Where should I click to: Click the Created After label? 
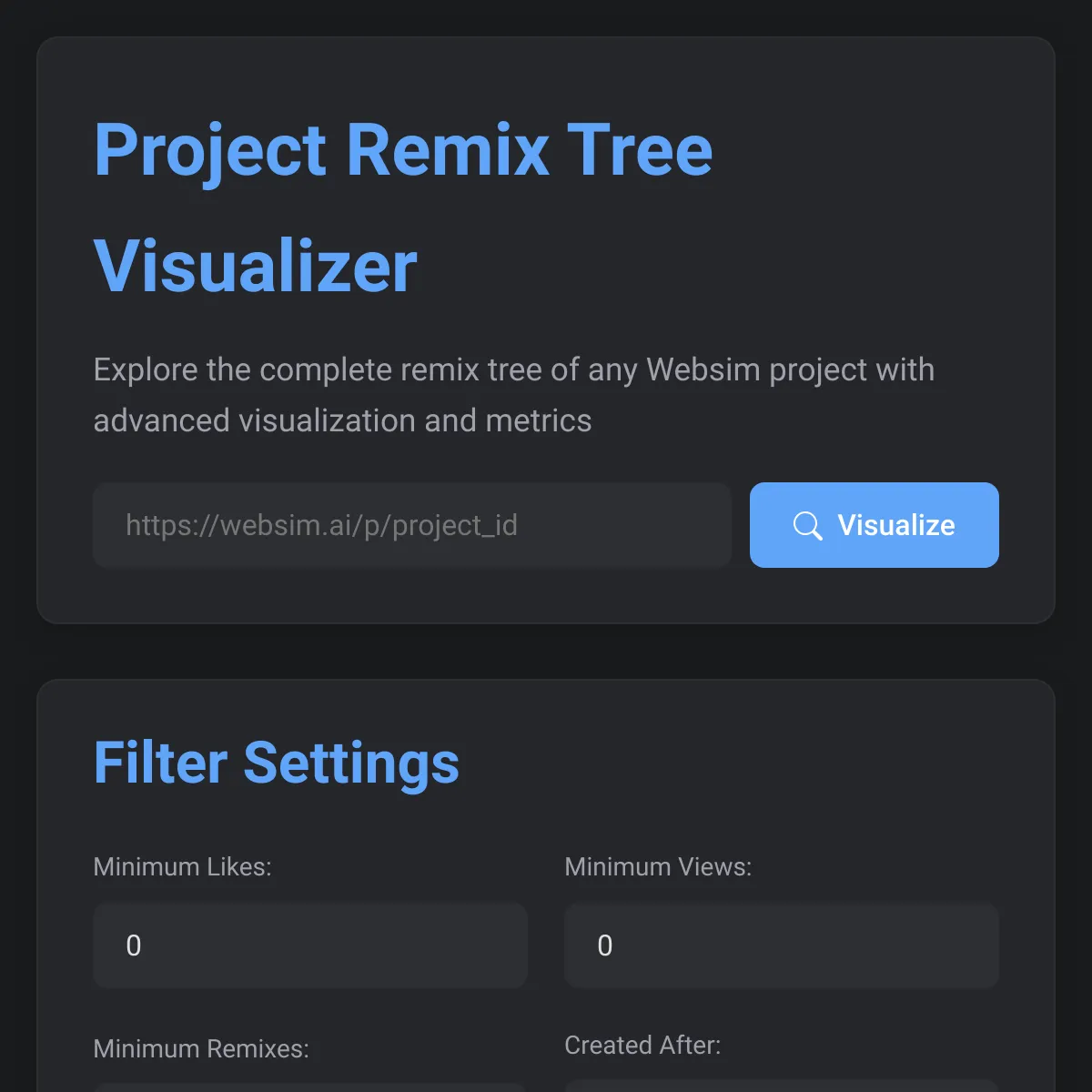pyautogui.click(x=643, y=1045)
